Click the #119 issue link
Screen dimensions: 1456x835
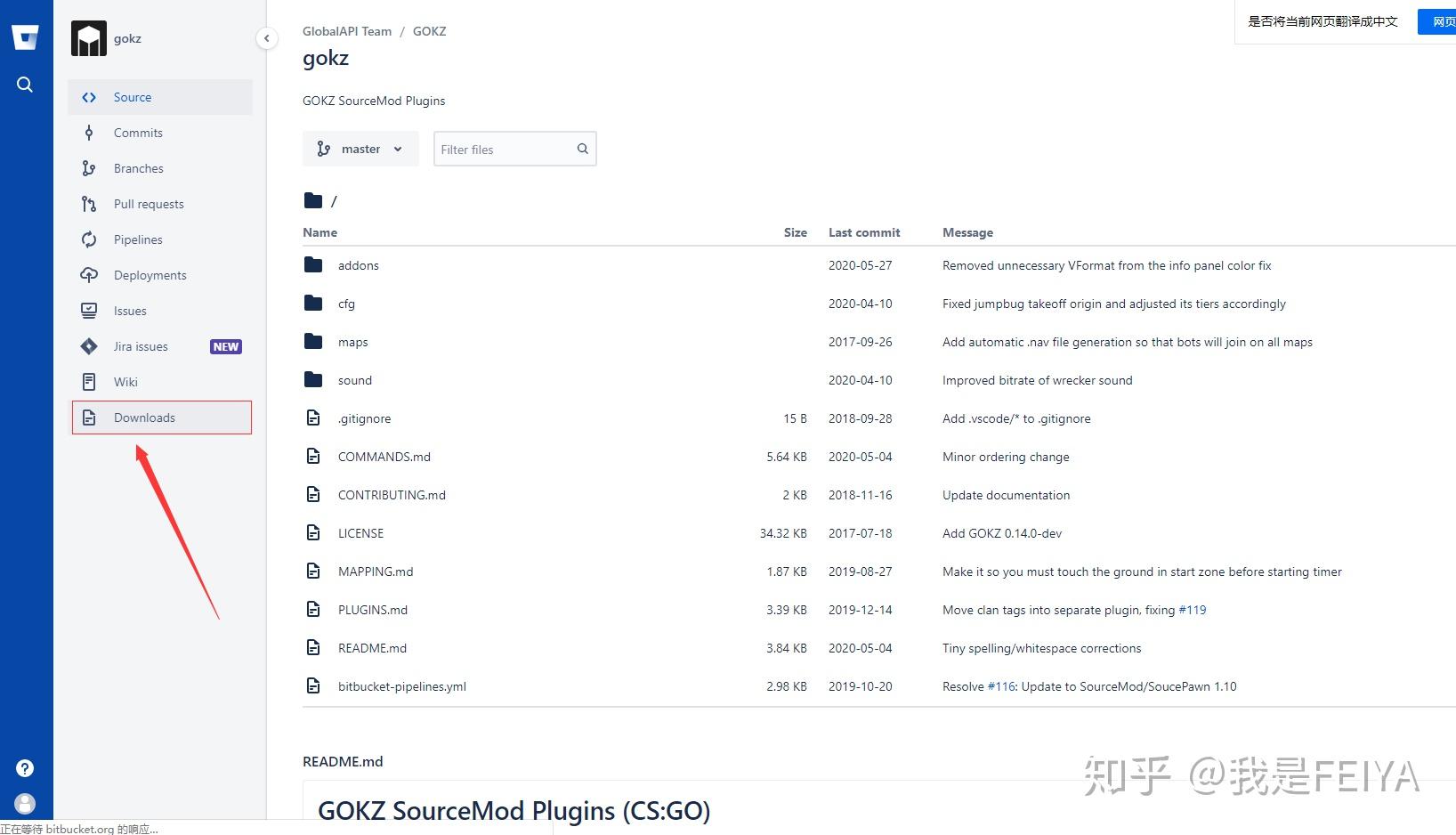1193,610
